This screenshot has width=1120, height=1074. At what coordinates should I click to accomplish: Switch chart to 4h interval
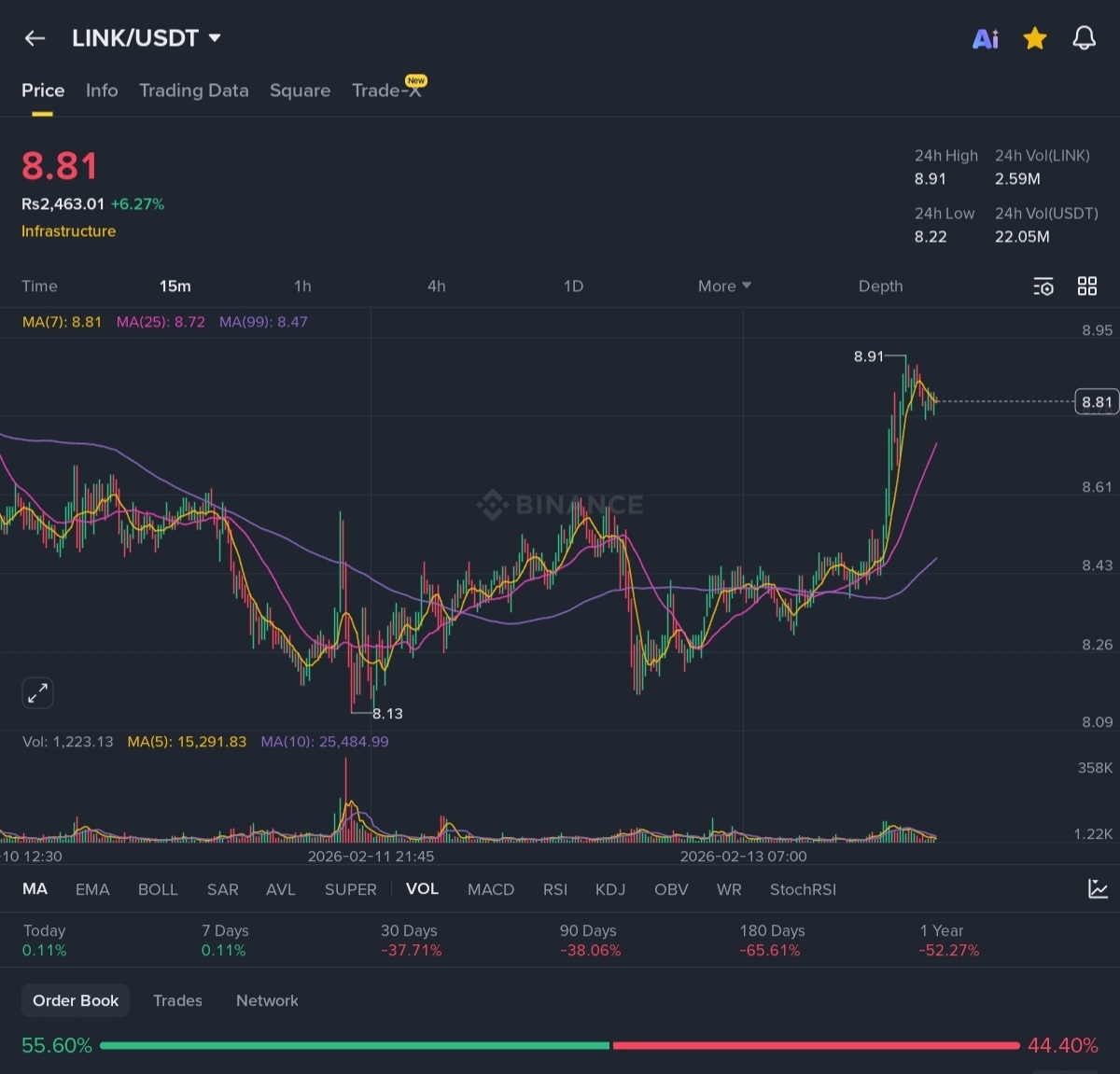click(436, 286)
